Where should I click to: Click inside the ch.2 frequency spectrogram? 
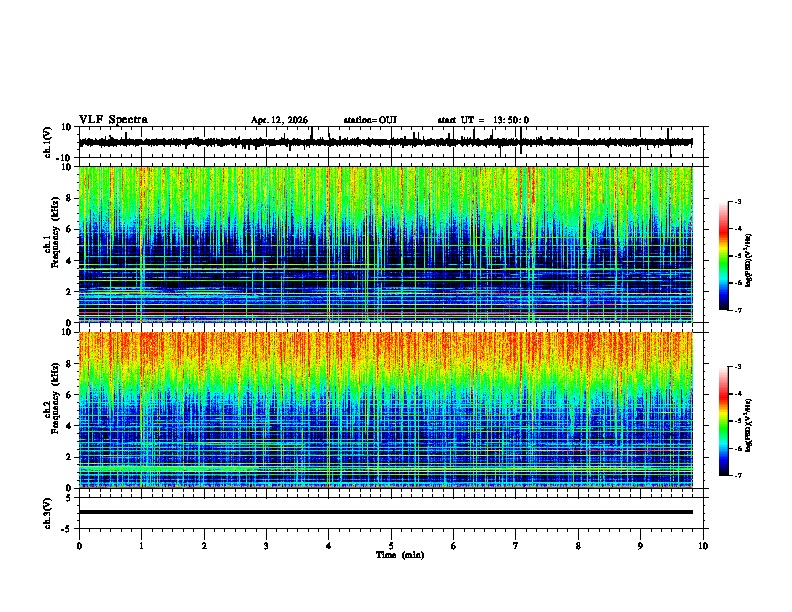[x=386, y=410]
